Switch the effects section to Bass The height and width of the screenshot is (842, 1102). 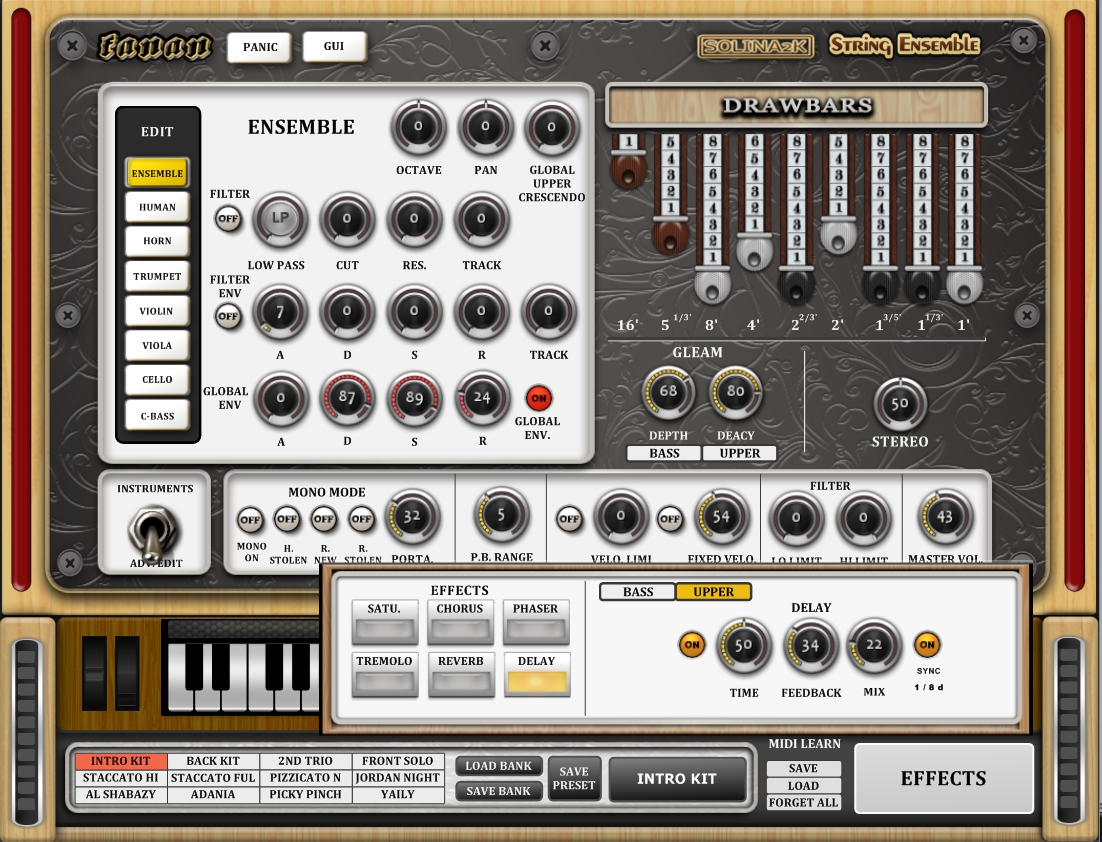(x=637, y=592)
